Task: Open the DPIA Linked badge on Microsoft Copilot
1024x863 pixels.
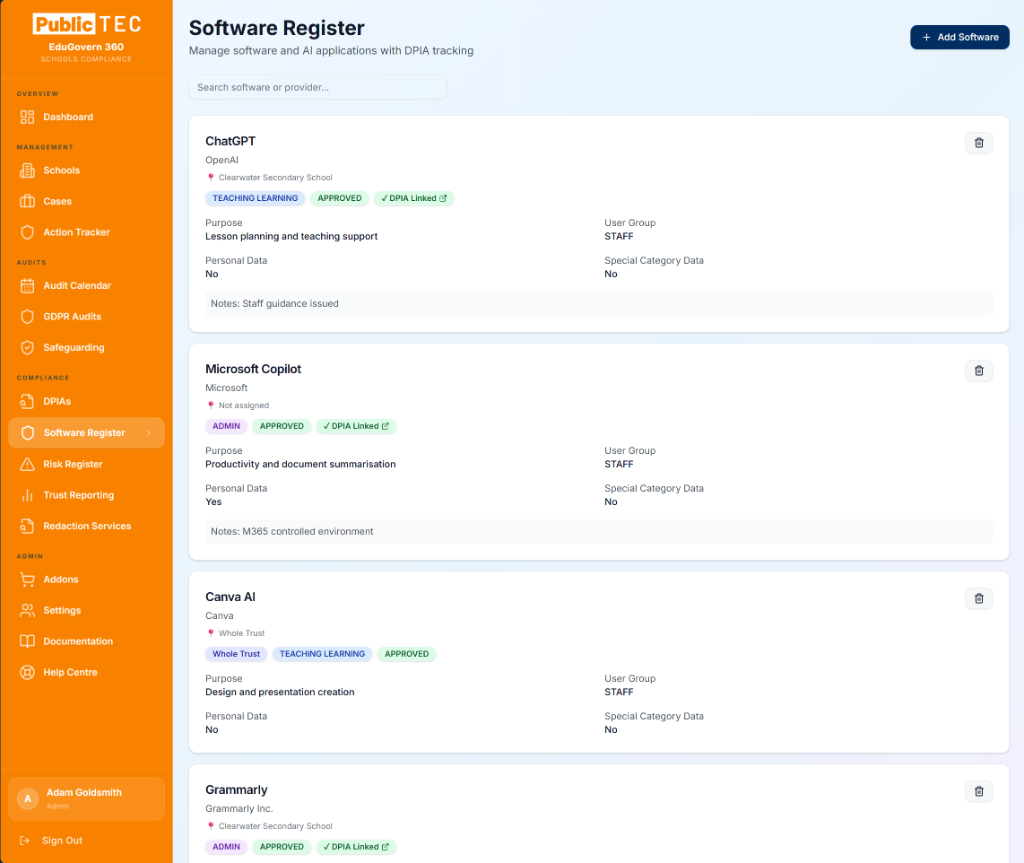Action: click(x=357, y=426)
